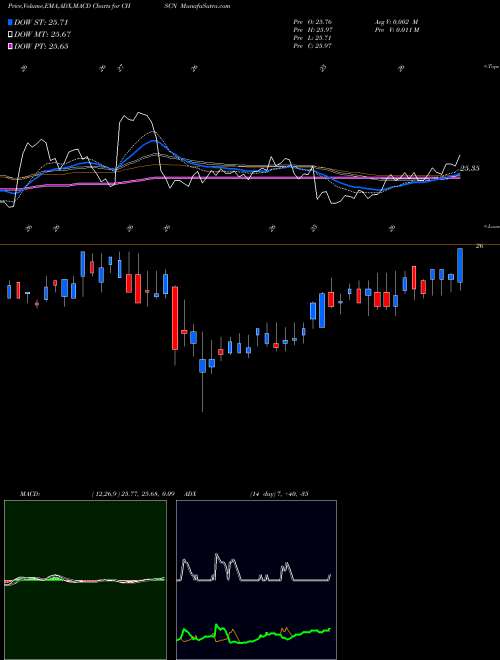Click the blue DOW ST legend swatch
500x660 pixels.
click(11, 22)
